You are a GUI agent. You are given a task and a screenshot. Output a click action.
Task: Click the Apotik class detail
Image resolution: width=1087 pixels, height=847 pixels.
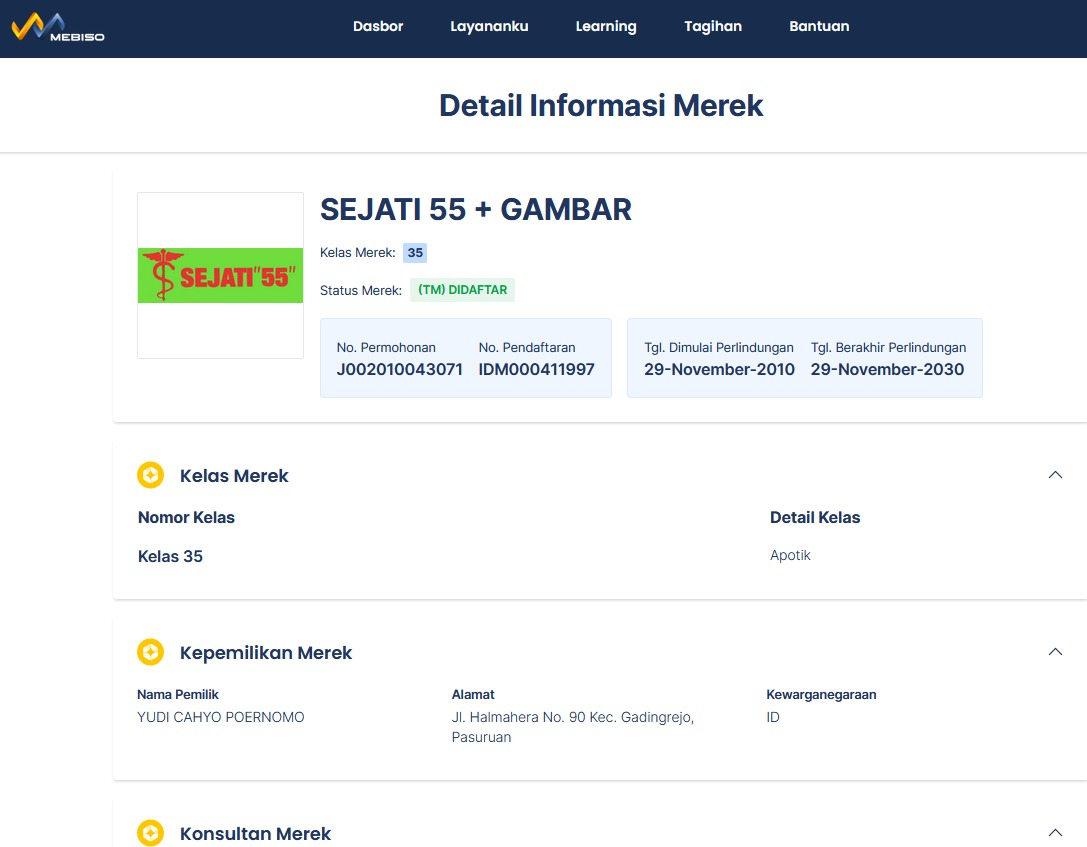(790, 555)
